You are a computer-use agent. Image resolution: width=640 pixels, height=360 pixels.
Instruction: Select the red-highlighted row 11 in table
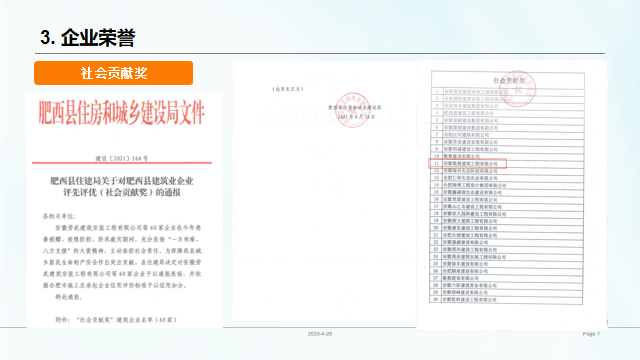tap(467, 163)
